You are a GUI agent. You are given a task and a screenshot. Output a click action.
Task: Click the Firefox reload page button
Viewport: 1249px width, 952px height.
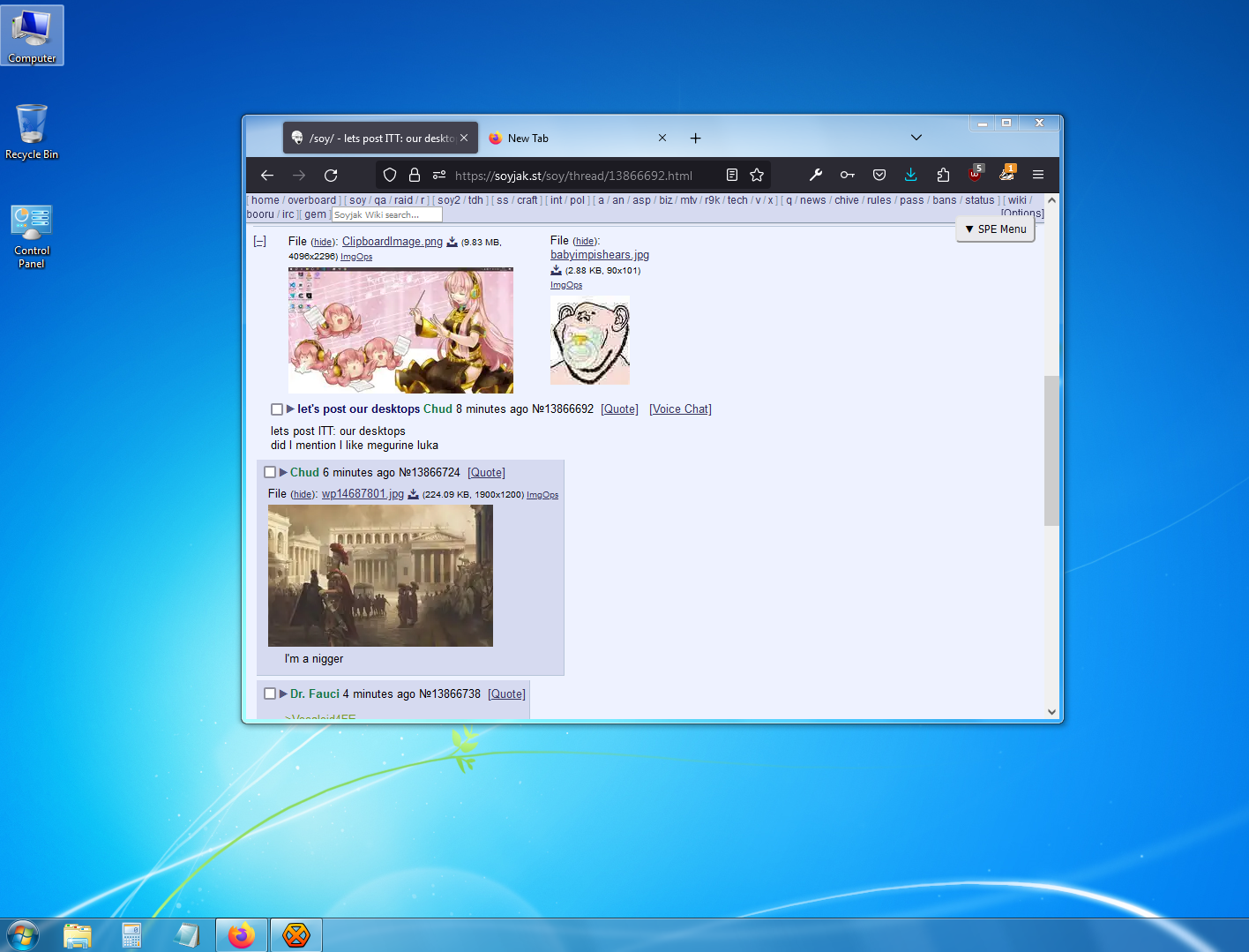[x=331, y=176]
